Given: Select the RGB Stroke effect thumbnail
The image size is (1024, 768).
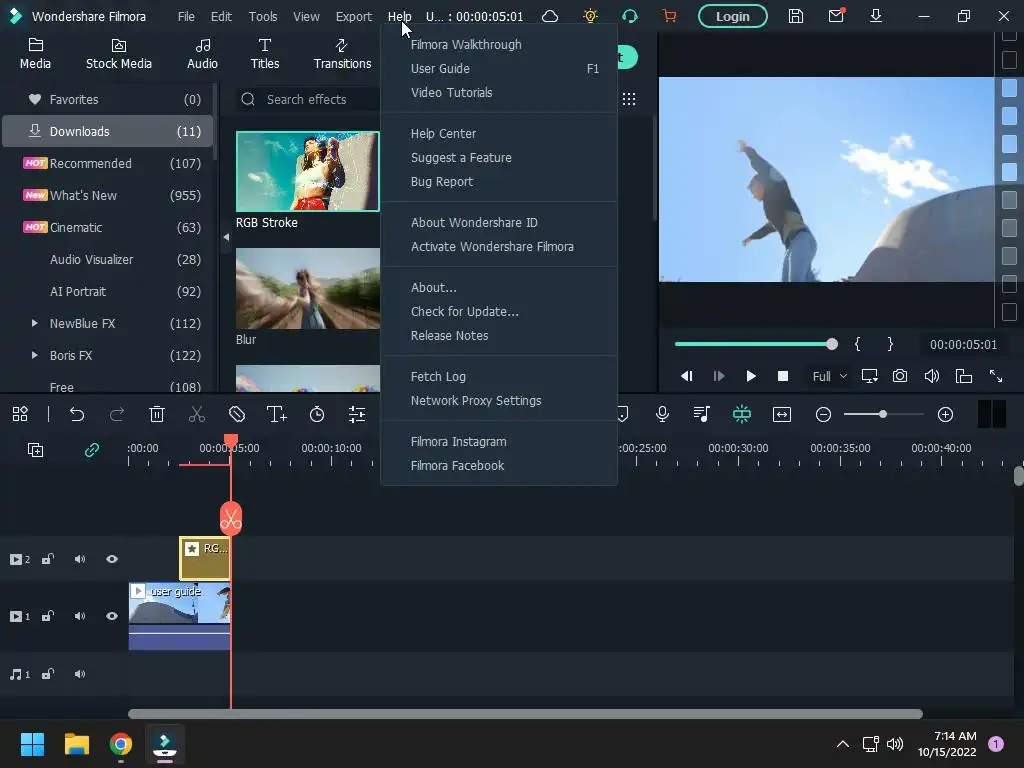Looking at the screenshot, I should (x=308, y=171).
